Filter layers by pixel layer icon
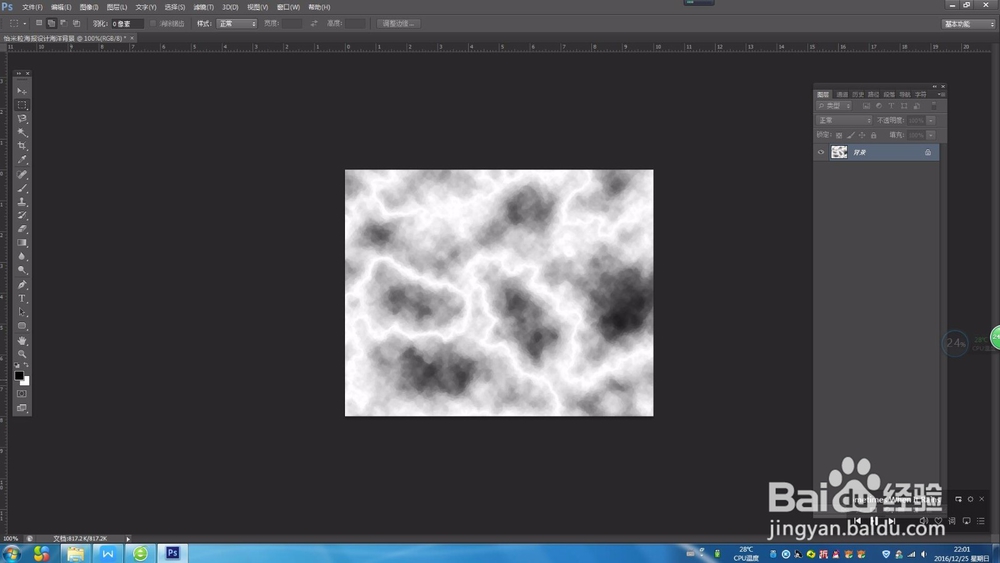The image size is (1000, 563). [866, 106]
